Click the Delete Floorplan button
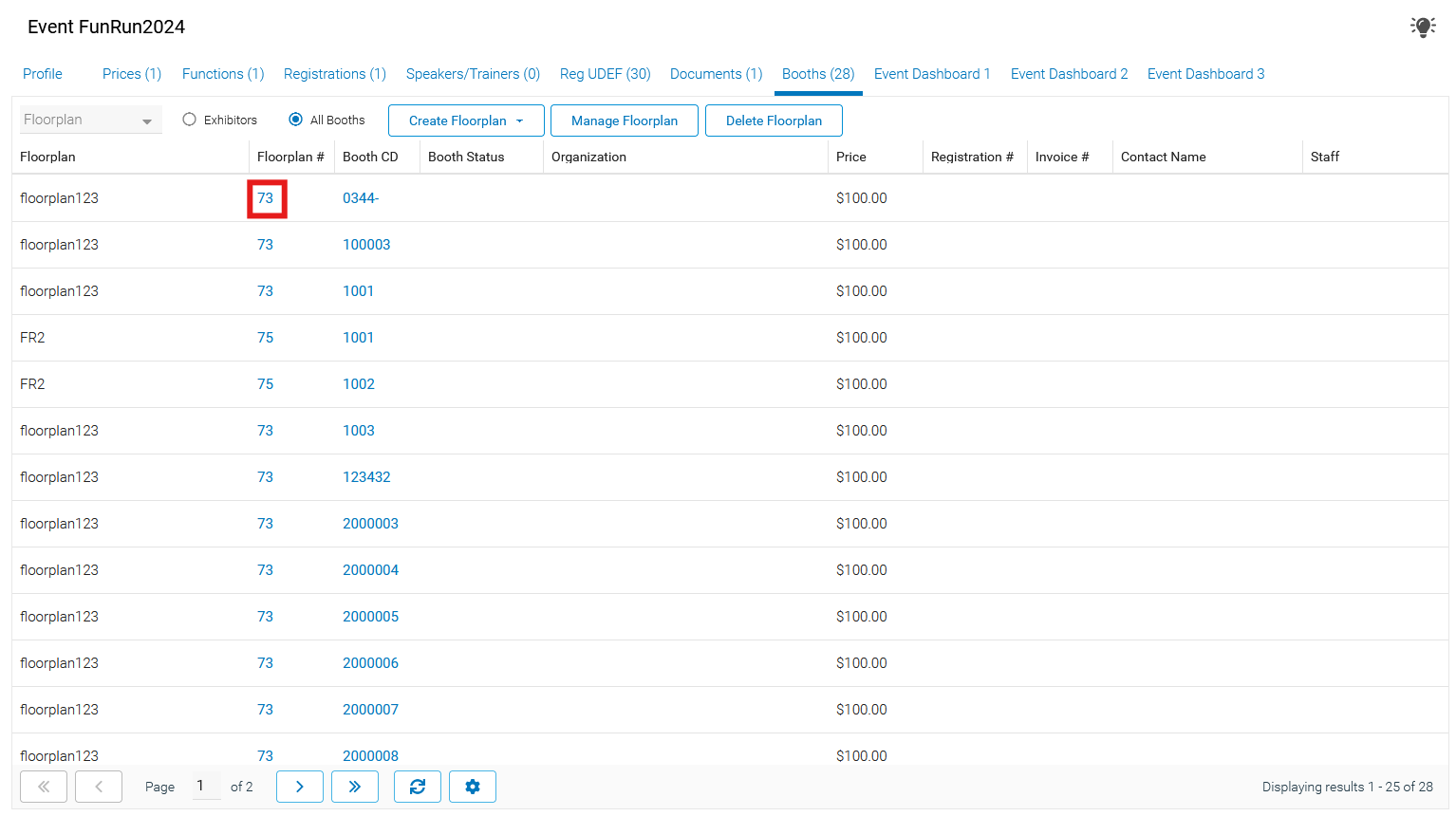This screenshot has height=816, width=1456. 774,121
